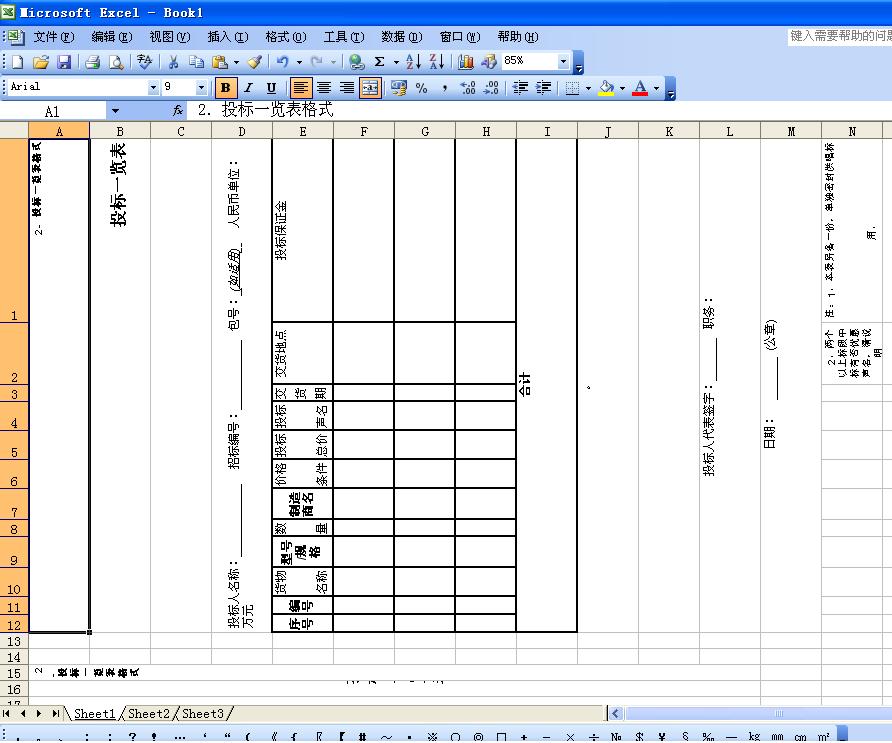Undo the last action

click(x=282, y=61)
